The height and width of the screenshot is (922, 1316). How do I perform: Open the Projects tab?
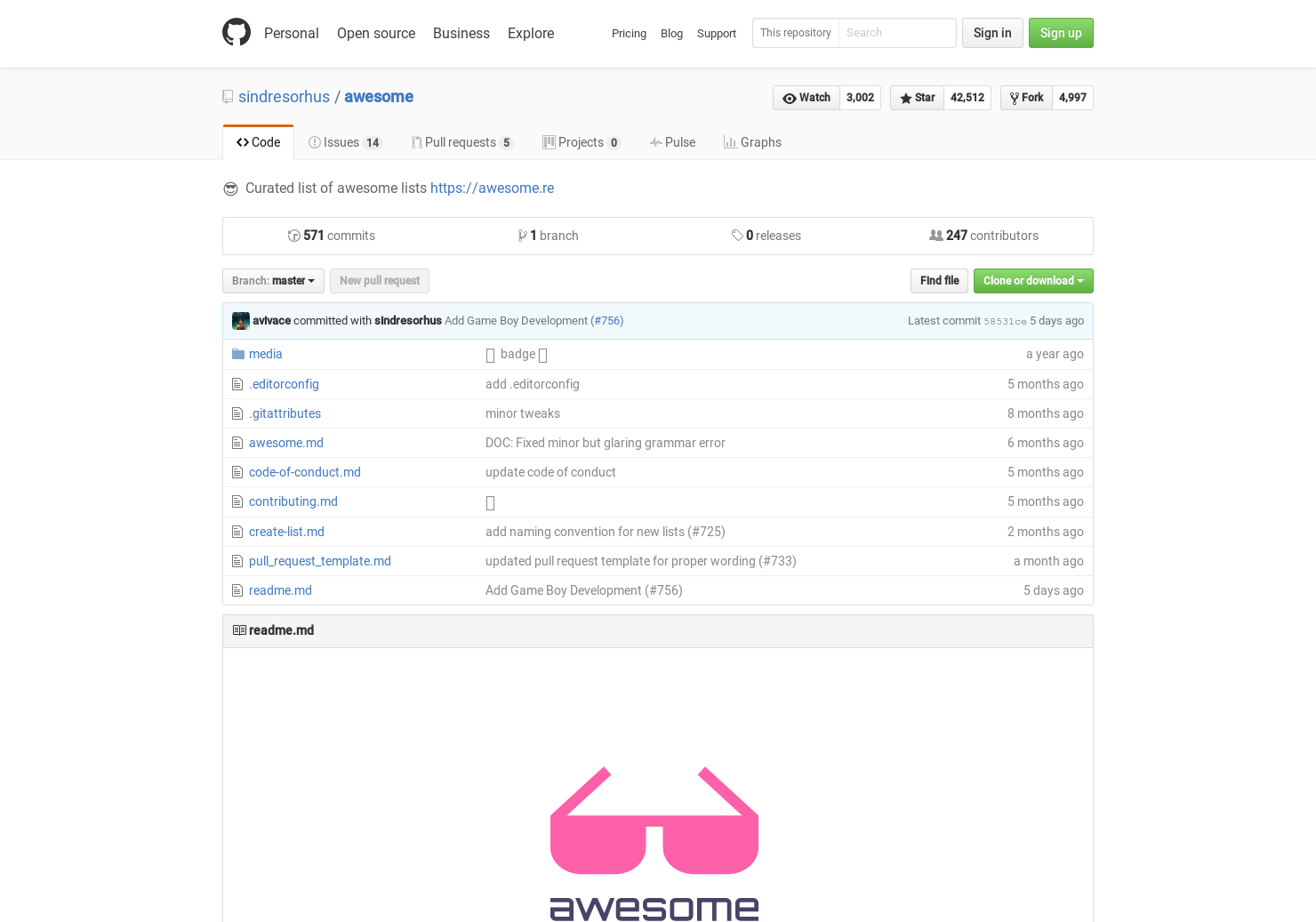coord(582,142)
